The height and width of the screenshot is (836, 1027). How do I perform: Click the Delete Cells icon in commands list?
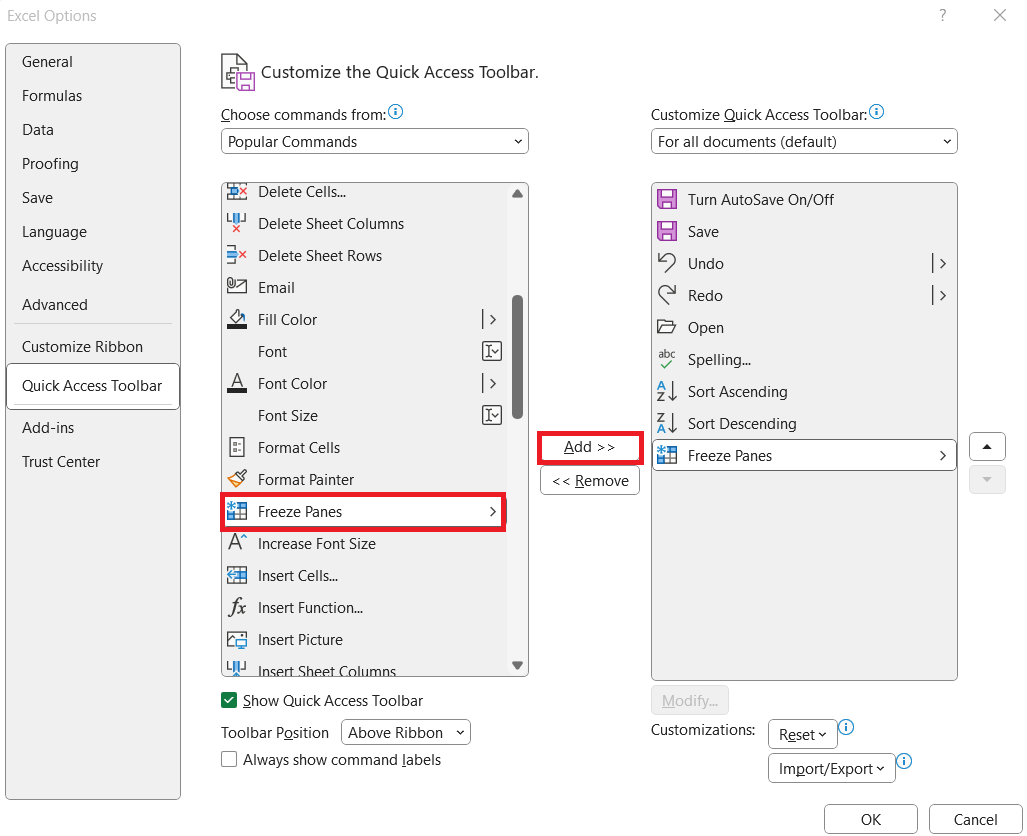coord(236,192)
